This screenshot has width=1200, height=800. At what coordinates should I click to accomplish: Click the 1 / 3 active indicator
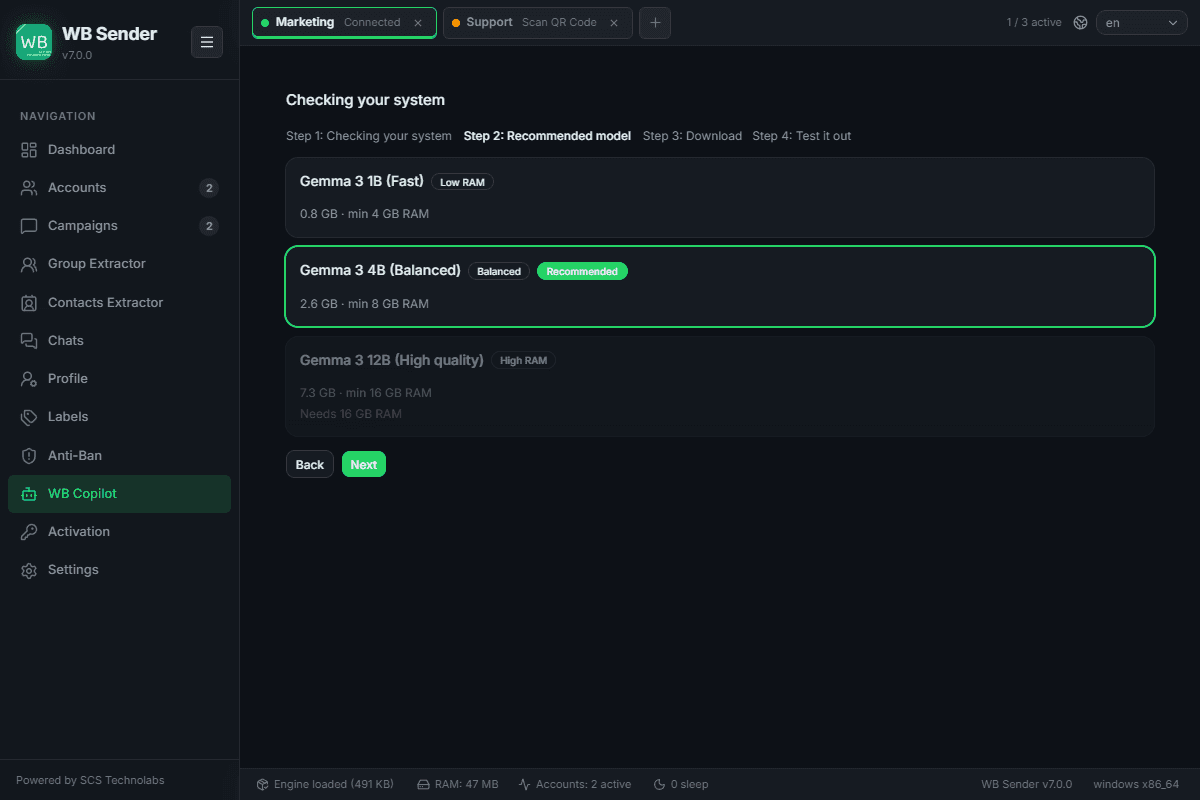click(1034, 22)
